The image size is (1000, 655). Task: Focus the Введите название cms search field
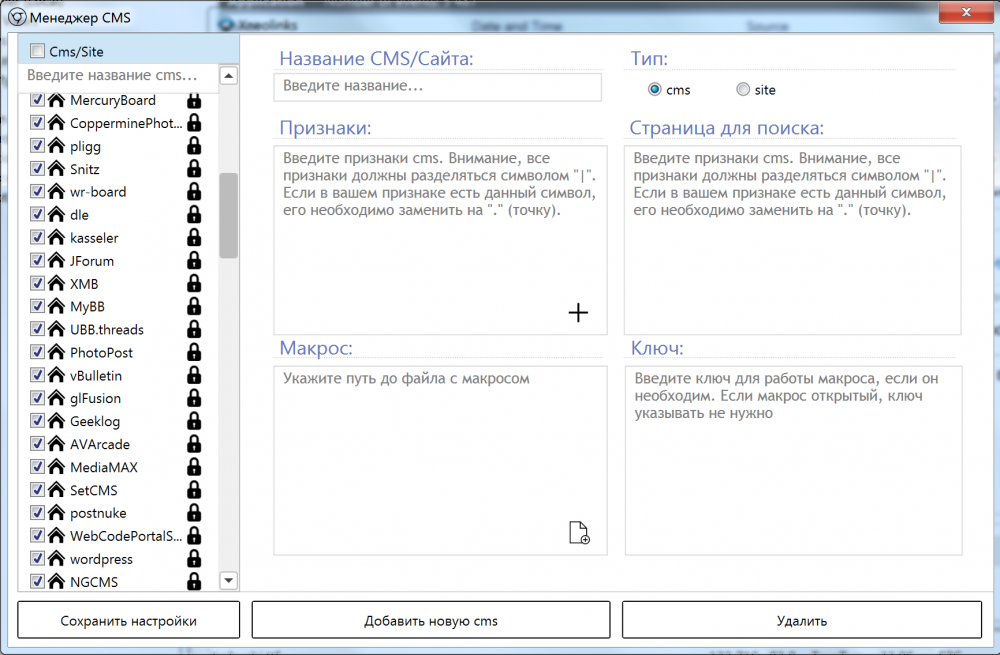coord(119,75)
